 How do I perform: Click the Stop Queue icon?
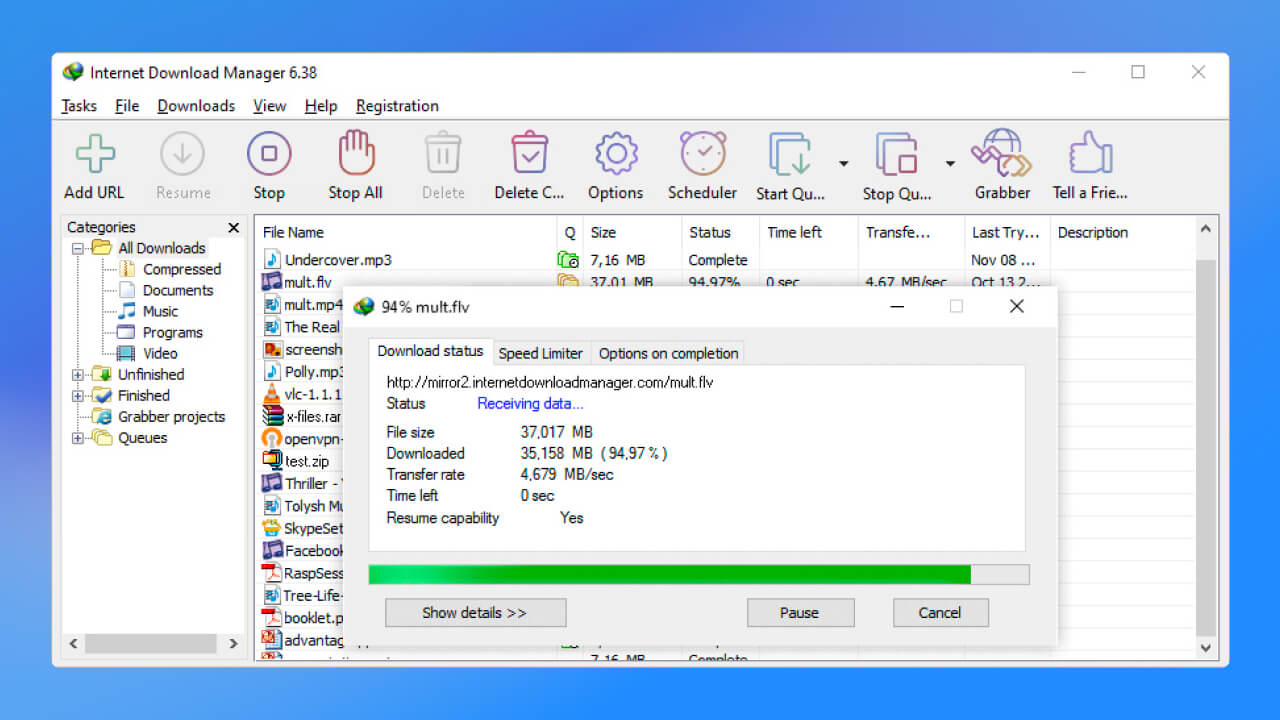(x=897, y=154)
